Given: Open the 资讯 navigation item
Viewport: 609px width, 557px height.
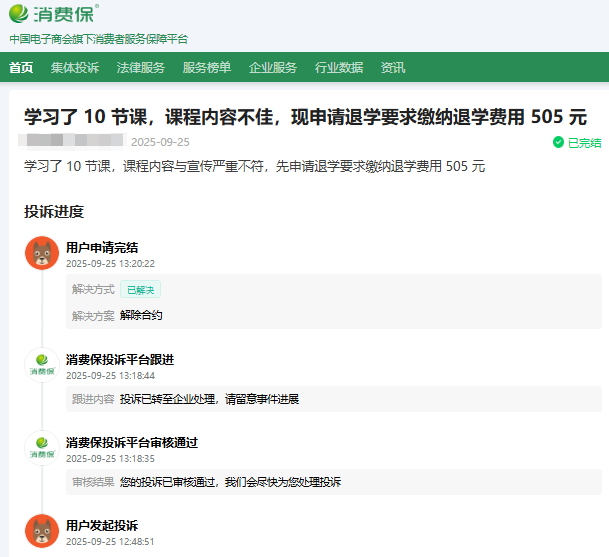Looking at the screenshot, I should (x=393, y=68).
